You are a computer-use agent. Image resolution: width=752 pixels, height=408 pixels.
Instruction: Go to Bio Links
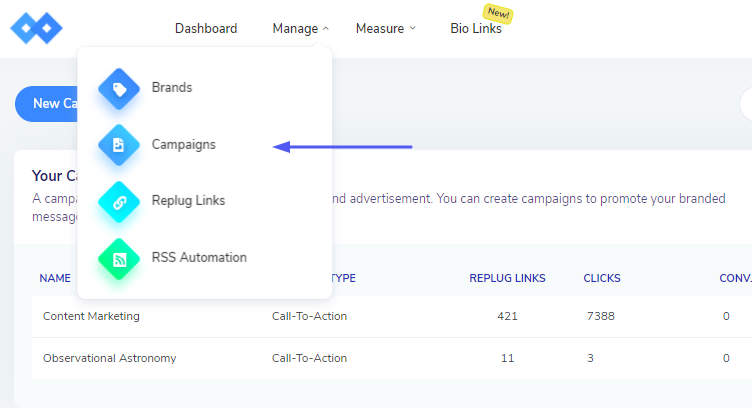(x=476, y=28)
